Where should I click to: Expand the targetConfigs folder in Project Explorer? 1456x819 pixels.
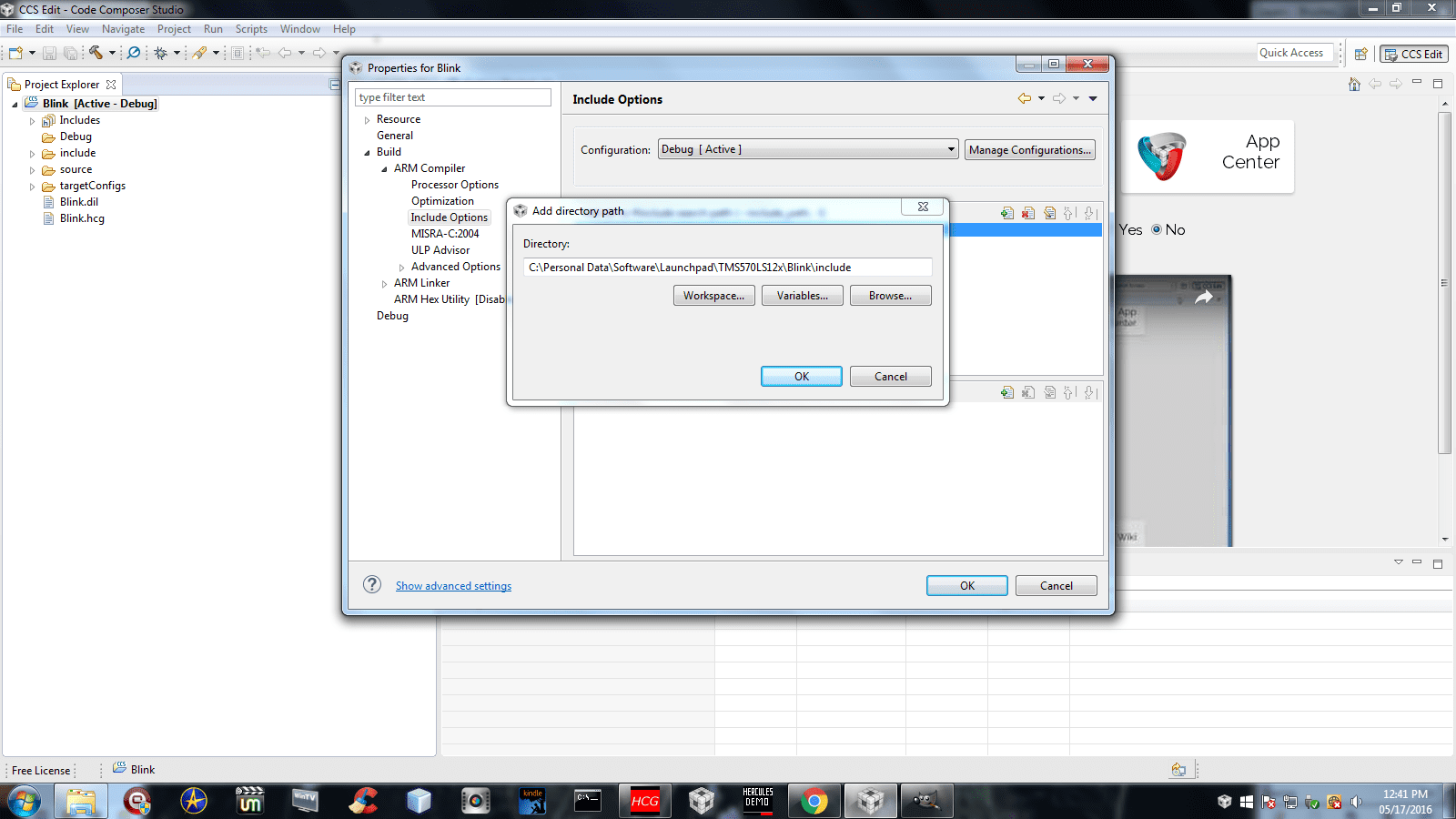[33, 187]
